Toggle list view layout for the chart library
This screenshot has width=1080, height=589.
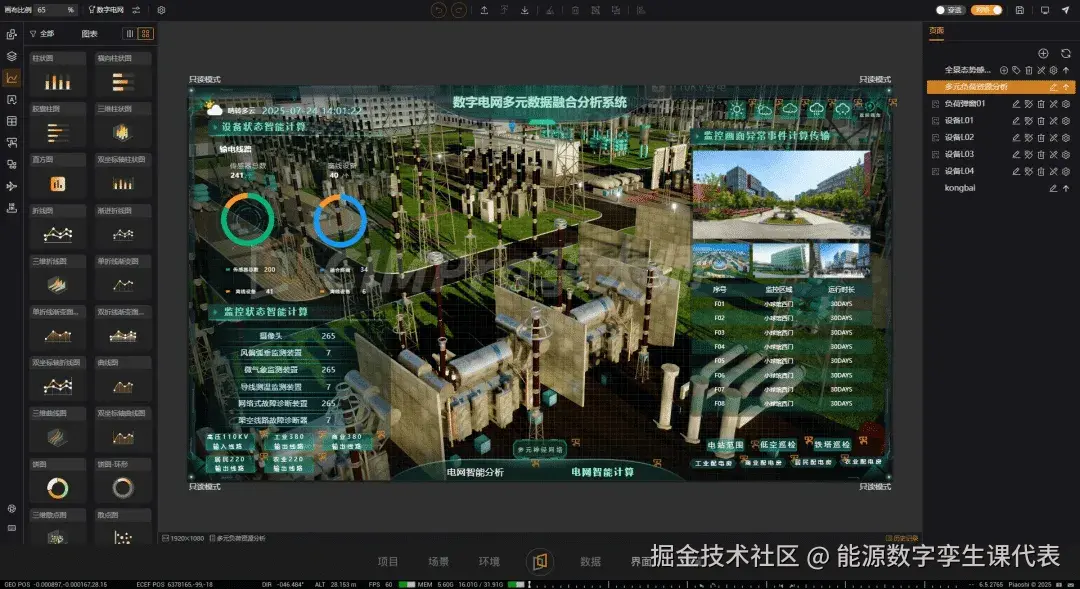pyautogui.click(x=131, y=33)
